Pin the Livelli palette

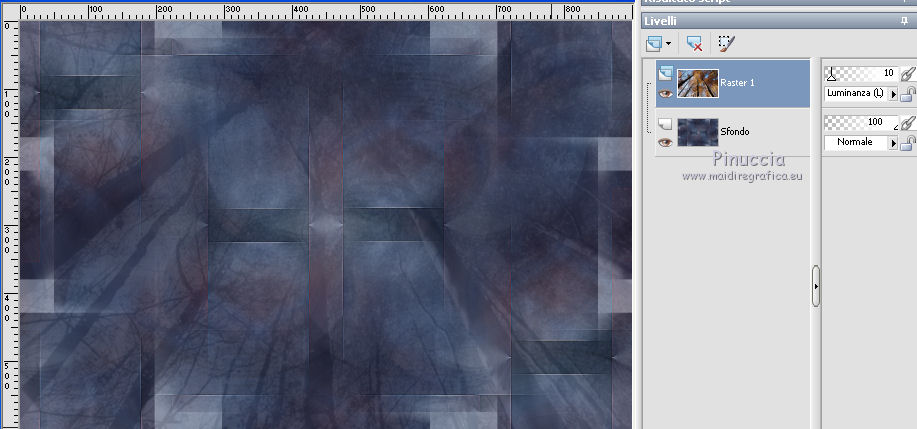point(905,22)
